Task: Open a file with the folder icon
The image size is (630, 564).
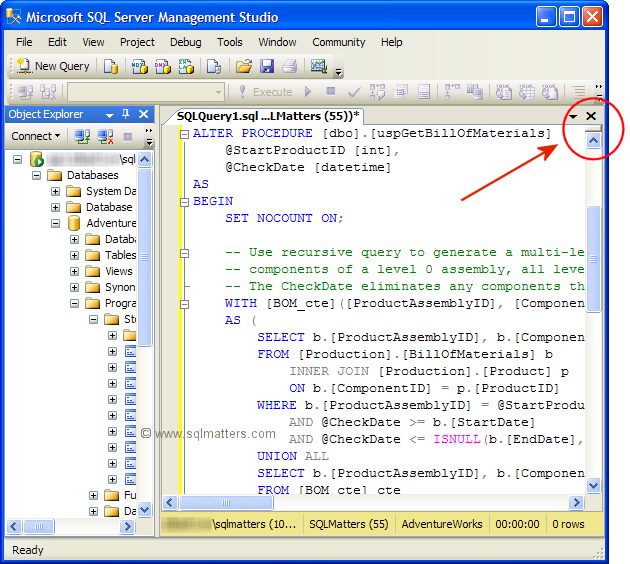Action: tap(243, 66)
